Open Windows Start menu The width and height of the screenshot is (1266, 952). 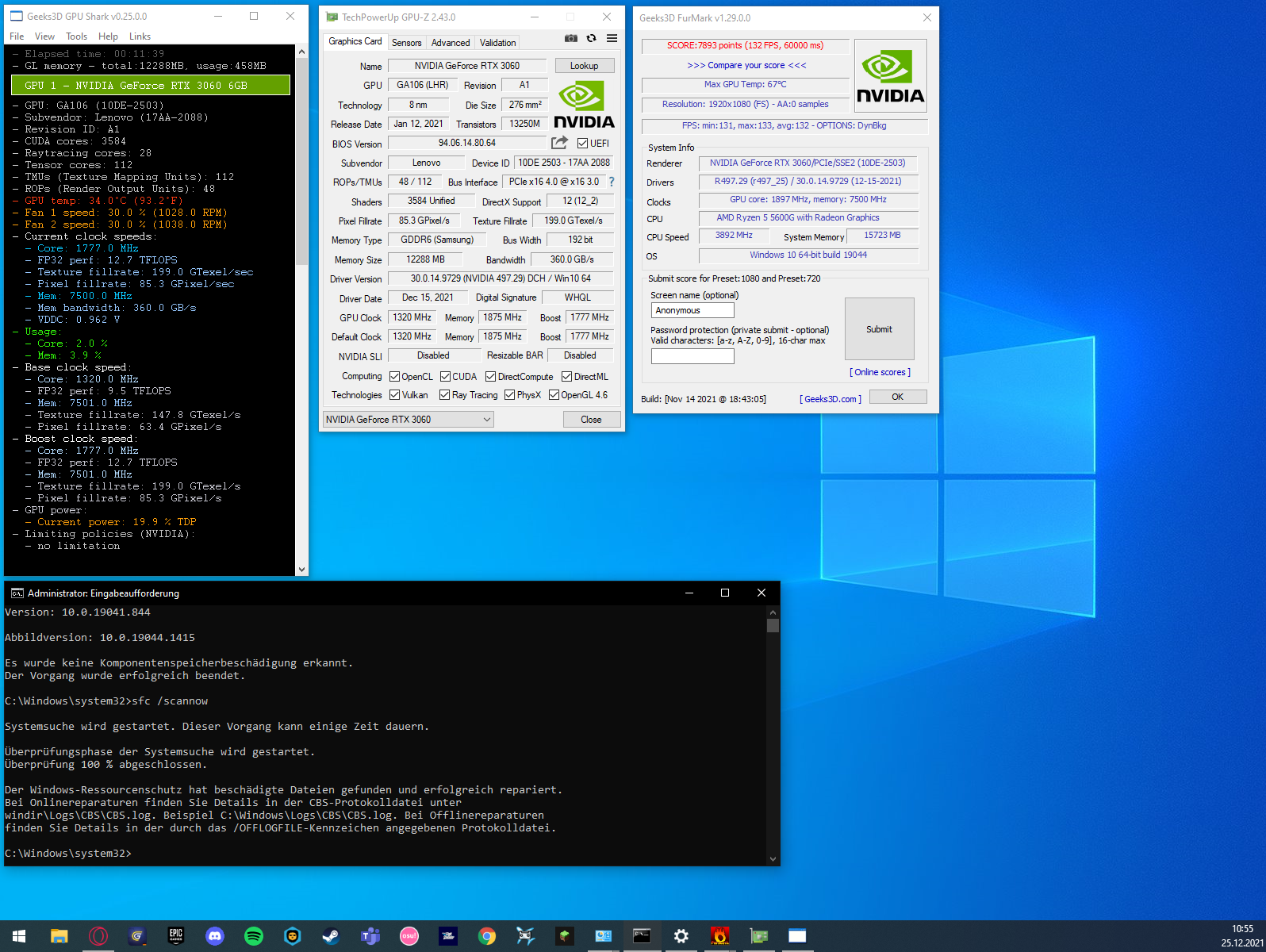[x=19, y=936]
